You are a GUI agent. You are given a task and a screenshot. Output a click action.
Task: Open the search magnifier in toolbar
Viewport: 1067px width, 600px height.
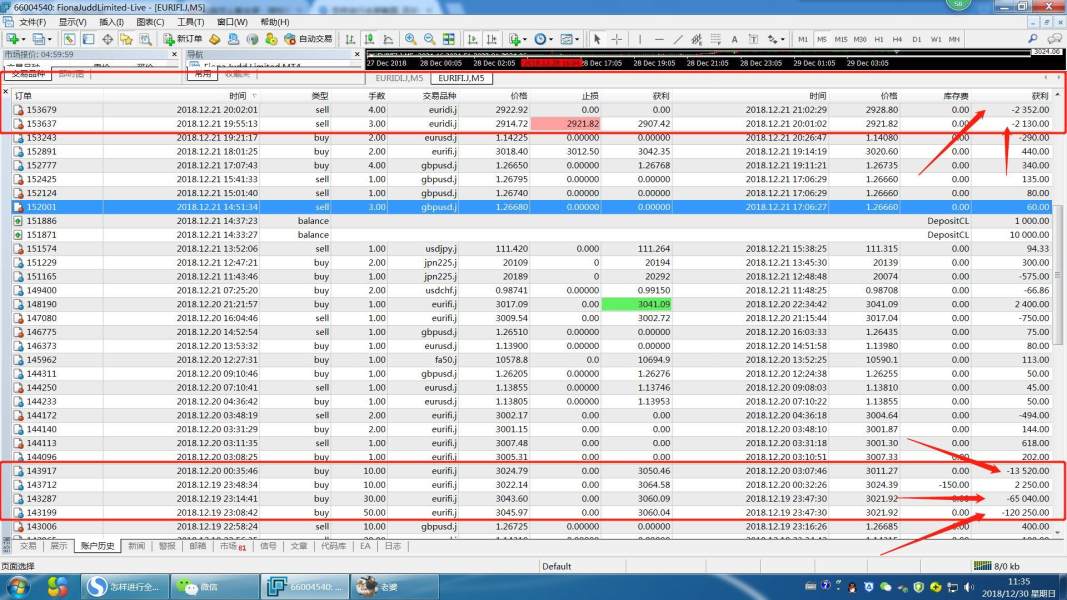click(1032, 39)
